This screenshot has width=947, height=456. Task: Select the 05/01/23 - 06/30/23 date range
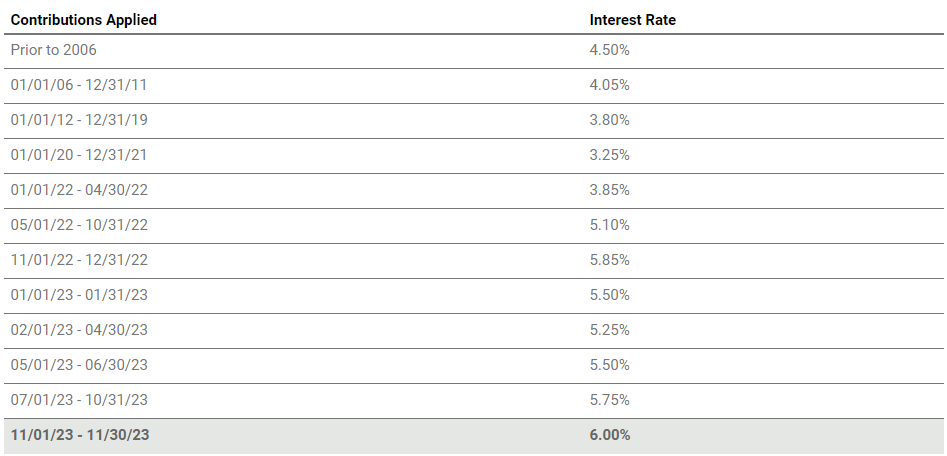click(x=79, y=365)
